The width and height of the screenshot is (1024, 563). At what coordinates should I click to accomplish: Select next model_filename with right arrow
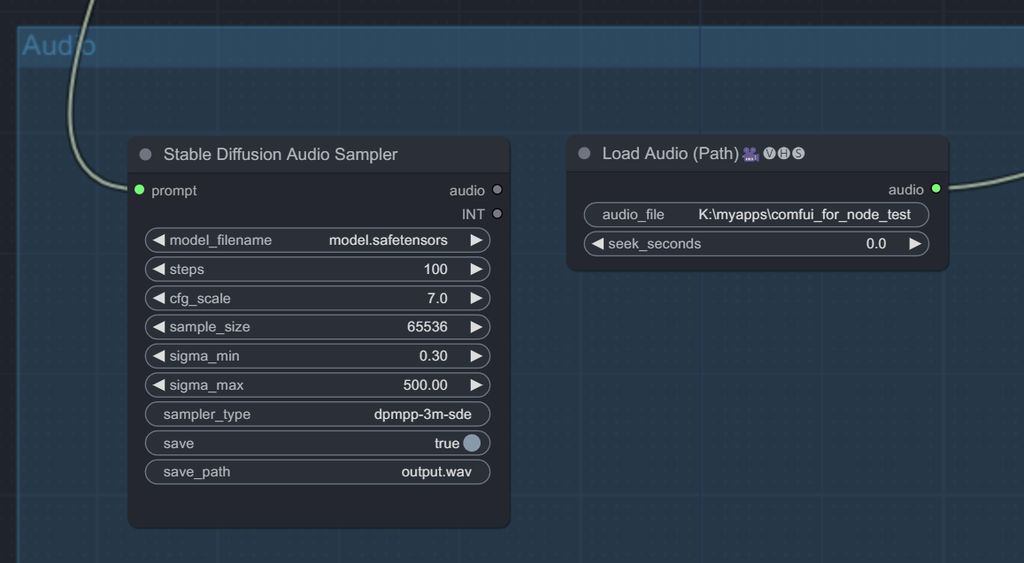point(476,240)
